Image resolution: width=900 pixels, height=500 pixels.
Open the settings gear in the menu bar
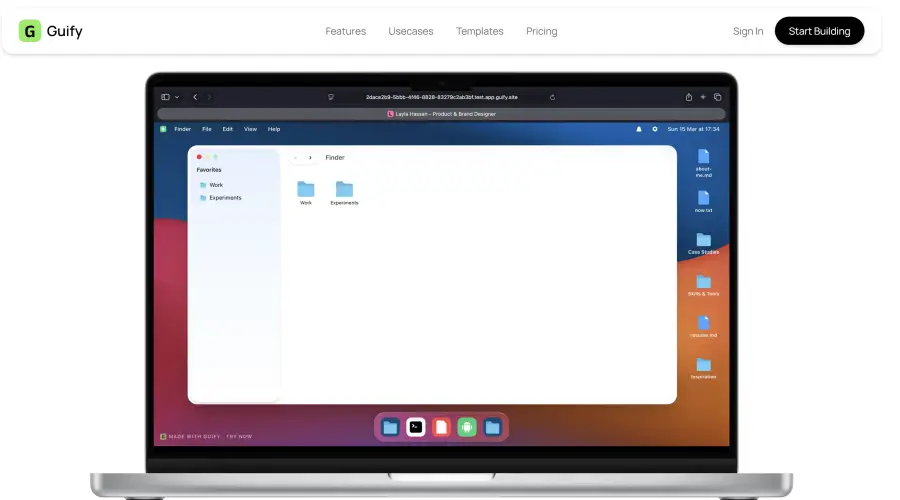click(655, 129)
